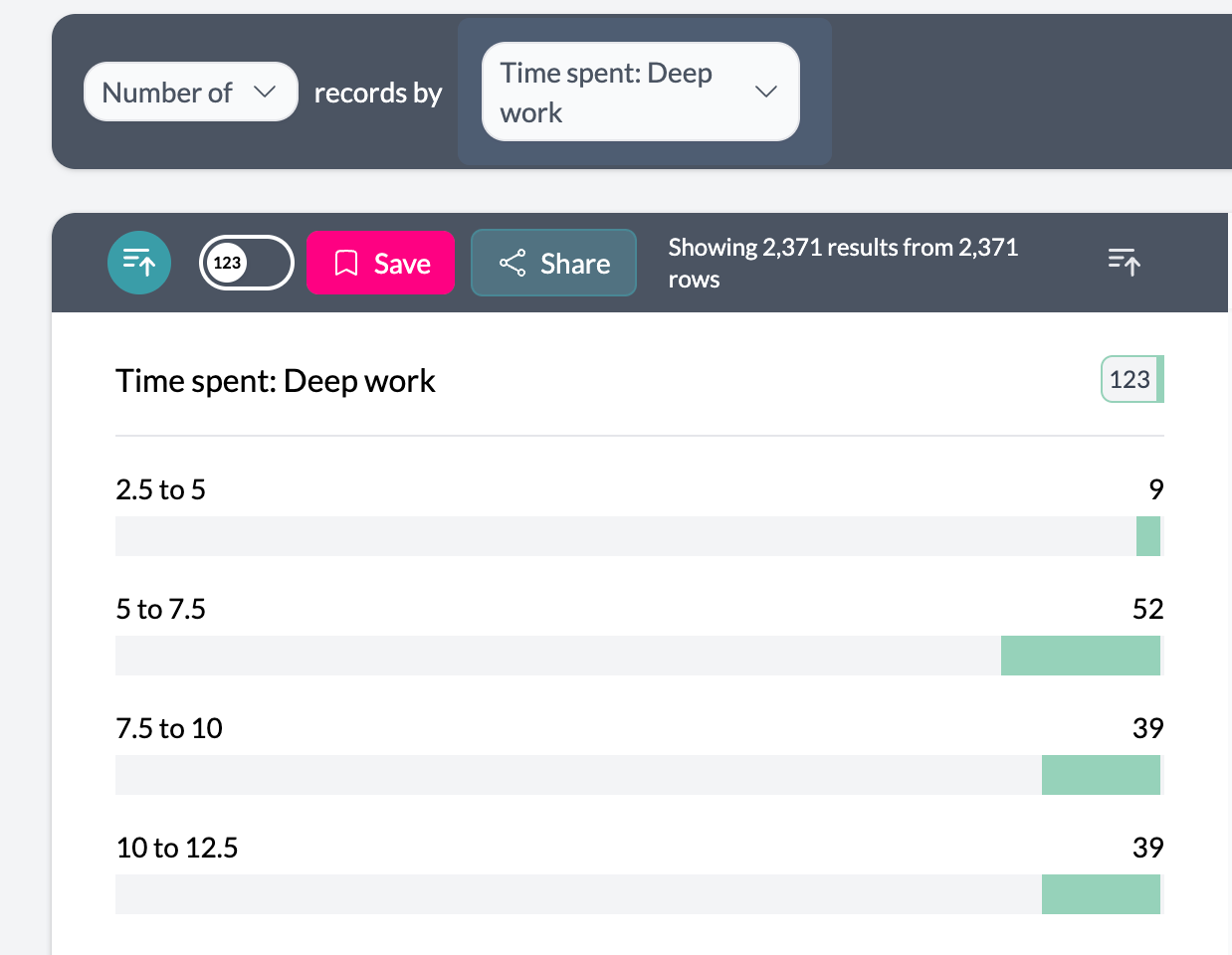Click the bookmark icon on Save

346,264
